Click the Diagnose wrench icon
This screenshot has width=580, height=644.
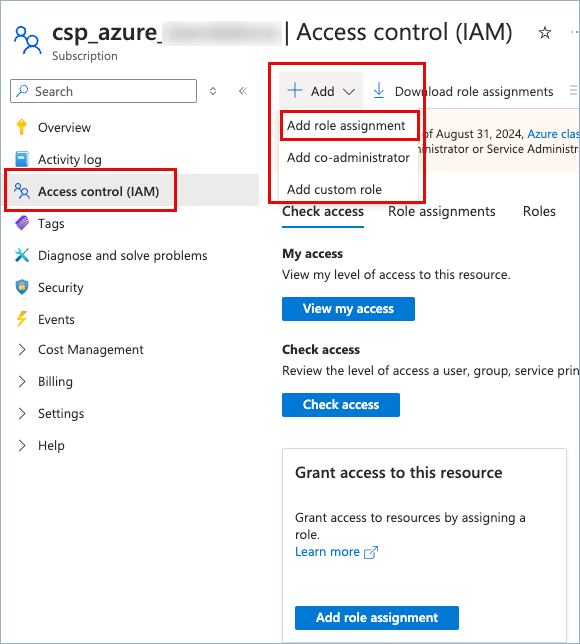[22, 255]
